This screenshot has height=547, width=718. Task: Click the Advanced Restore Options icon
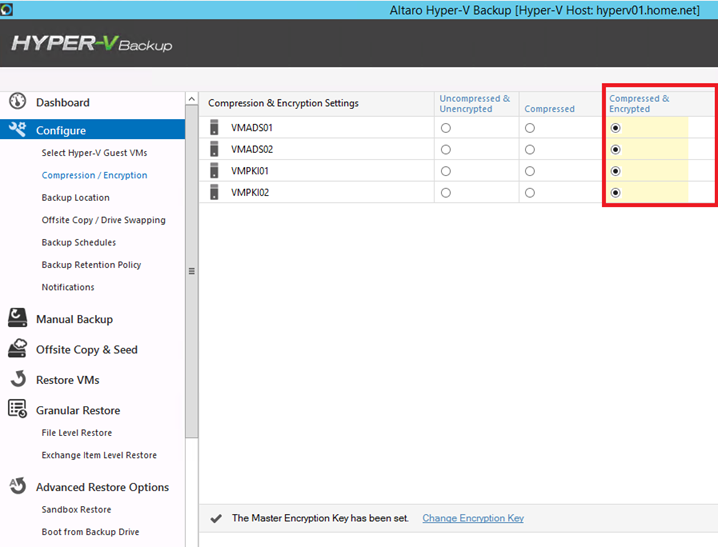(x=17, y=486)
